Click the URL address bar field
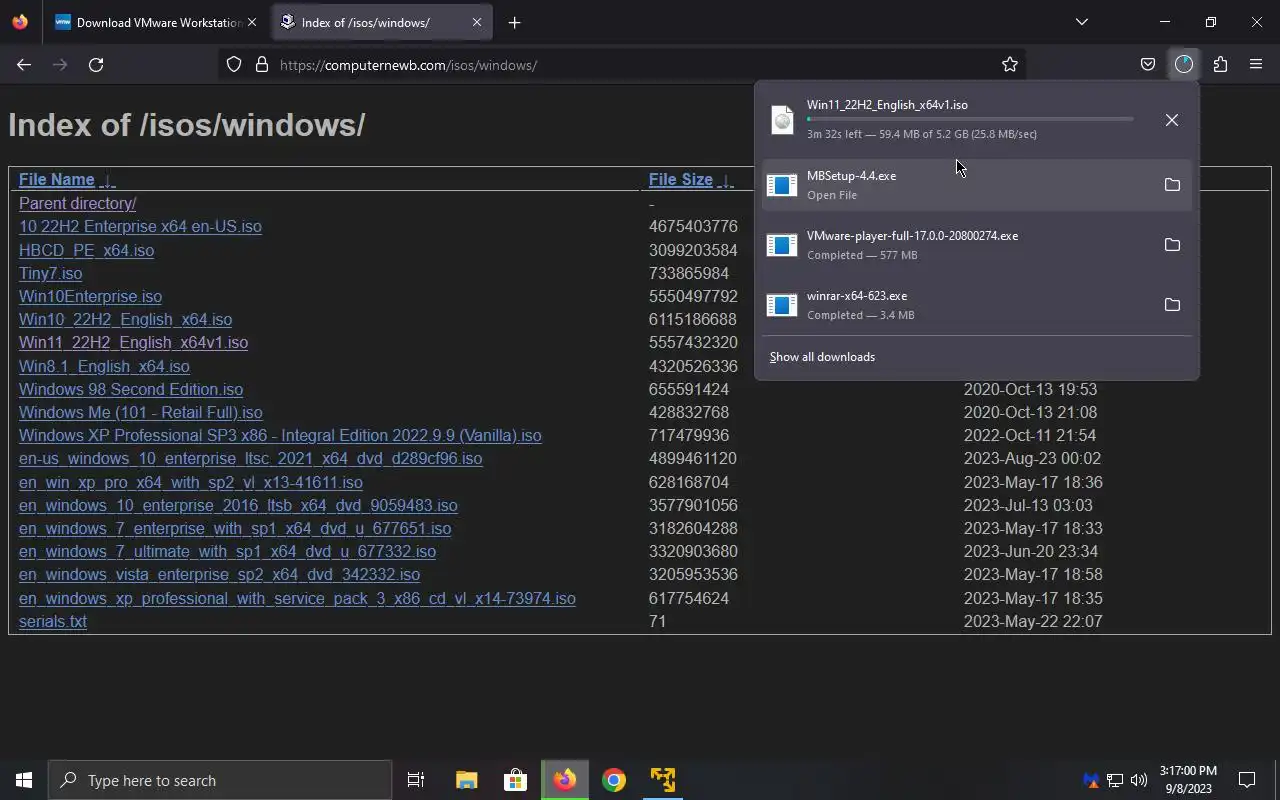Image resolution: width=1280 pixels, height=800 pixels. coord(620,65)
